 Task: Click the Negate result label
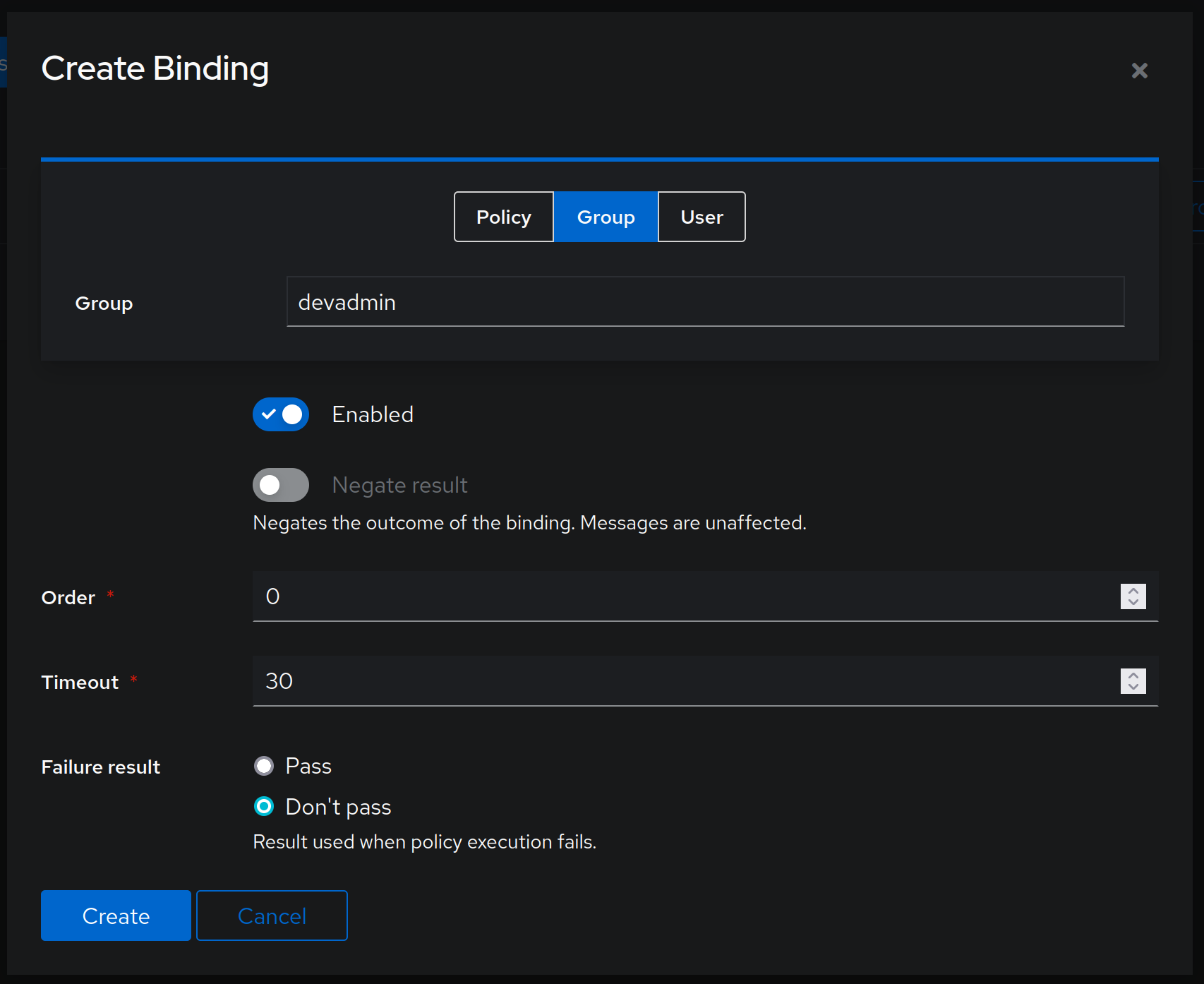pos(399,485)
